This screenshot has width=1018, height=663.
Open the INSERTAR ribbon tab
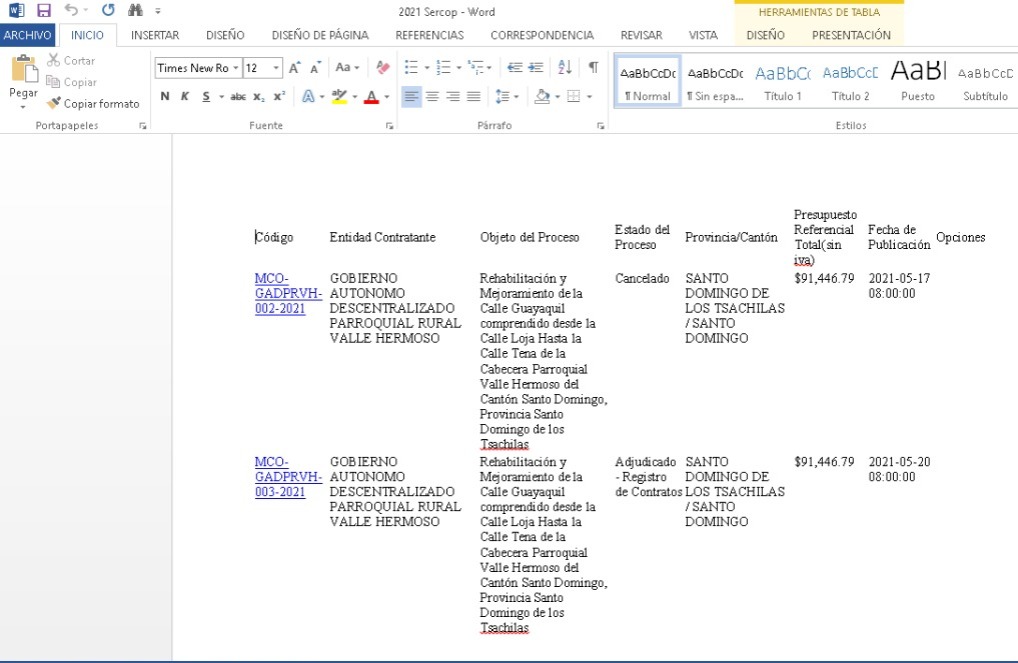pyautogui.click(x=155, y=35)
